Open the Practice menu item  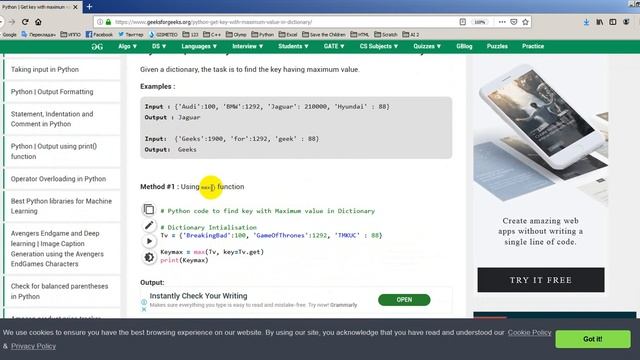coord(533,47)
